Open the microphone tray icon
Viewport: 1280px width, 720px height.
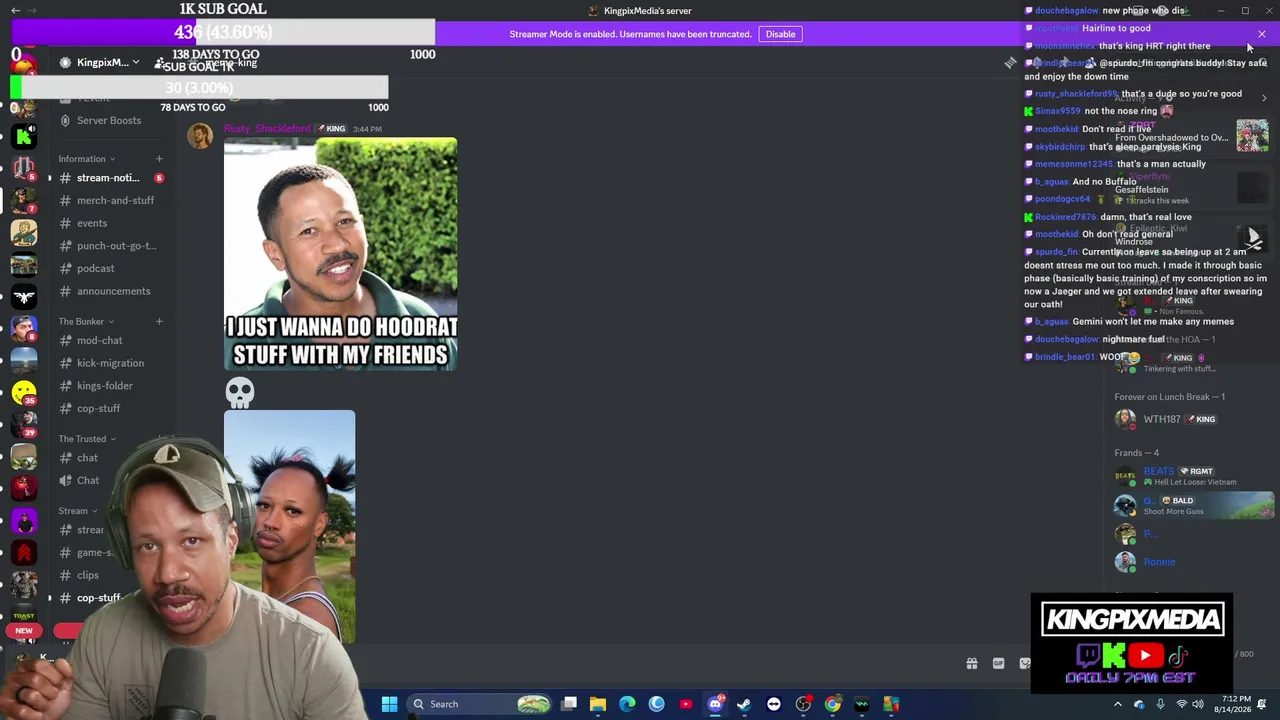click(x=1160, y=704)
